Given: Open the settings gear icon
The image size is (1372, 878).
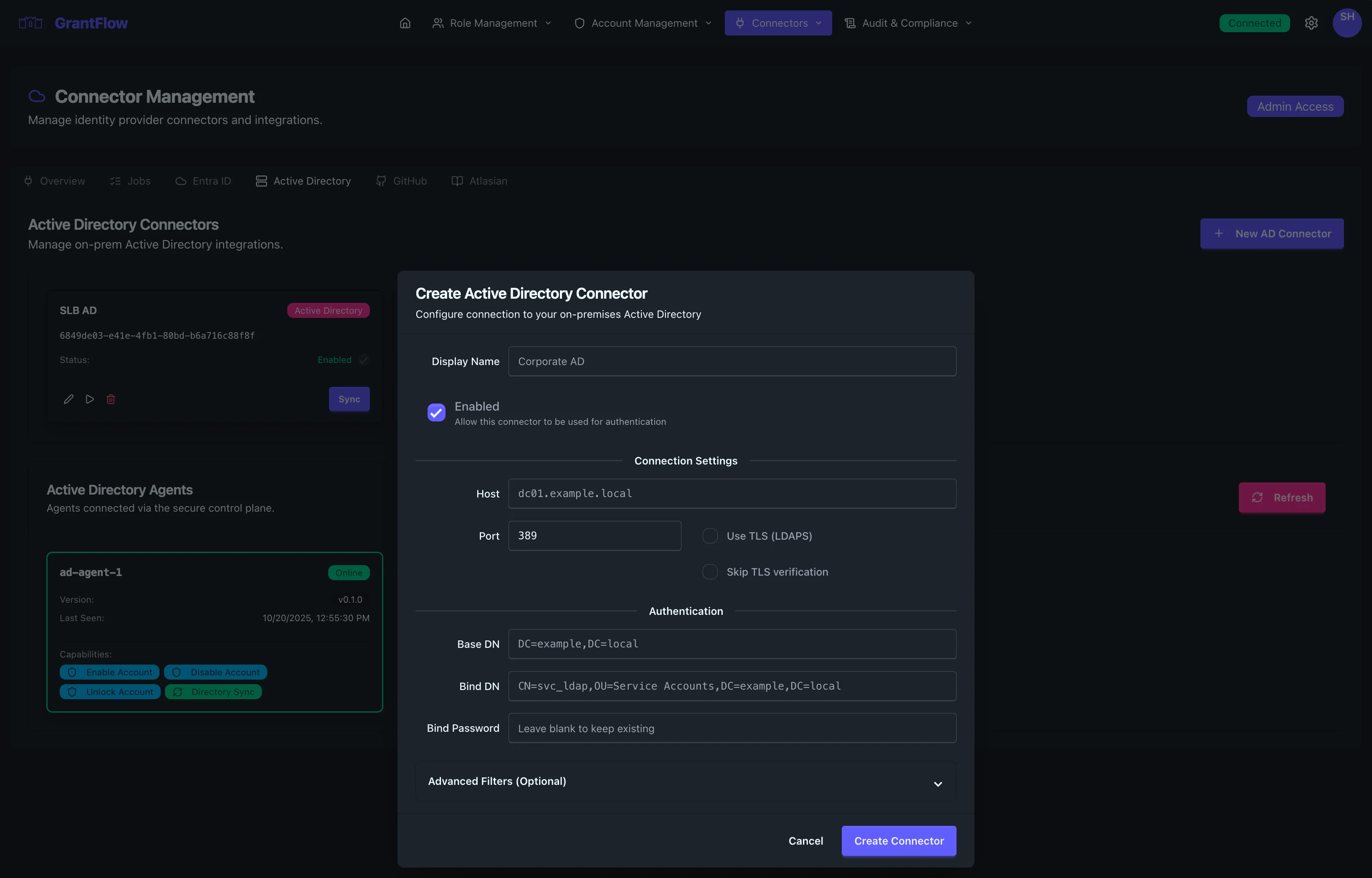Looking at the screenshot, I should pyautogui.click(x=1311, y=23).
